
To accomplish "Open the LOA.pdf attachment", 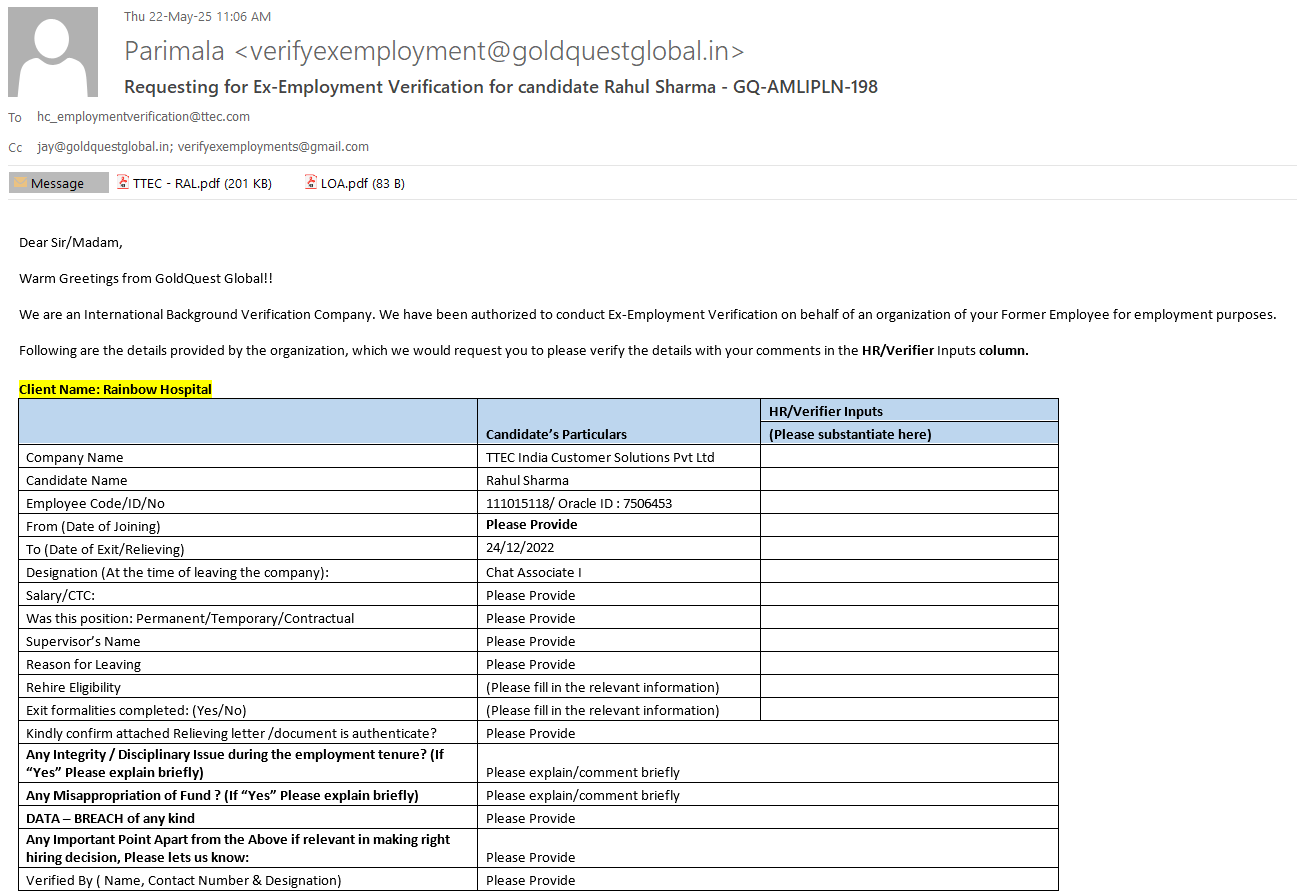I will point(362,183).
